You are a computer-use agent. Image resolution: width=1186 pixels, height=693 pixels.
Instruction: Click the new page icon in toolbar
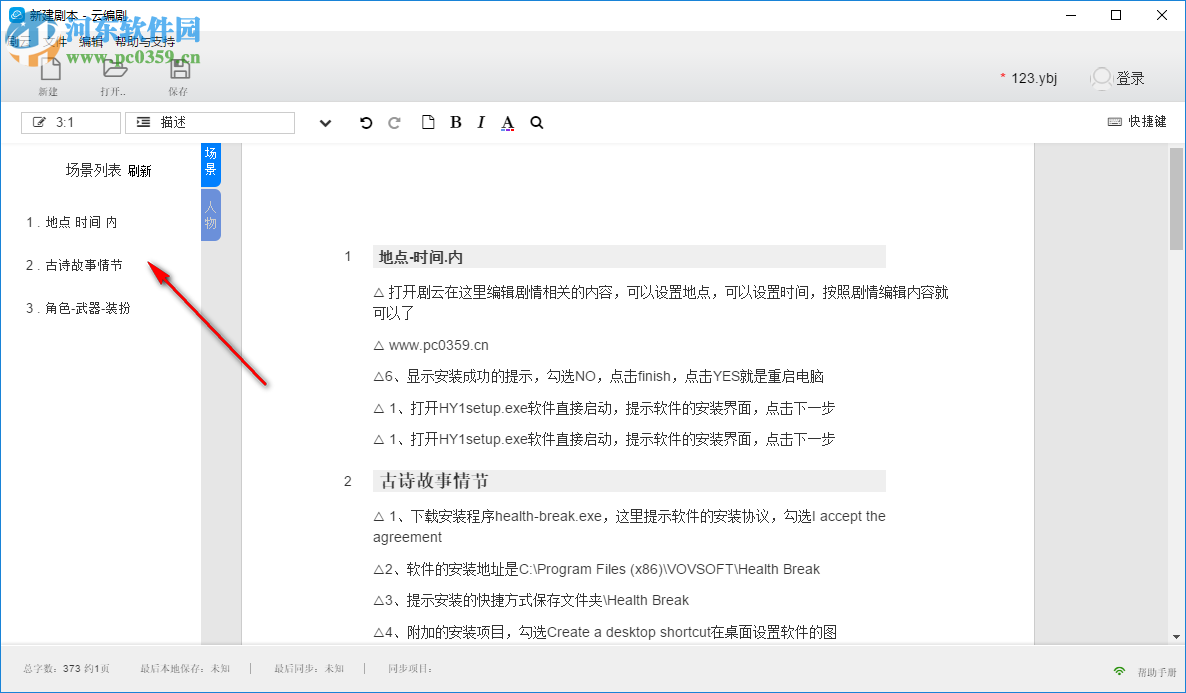[x=428, y=122]
